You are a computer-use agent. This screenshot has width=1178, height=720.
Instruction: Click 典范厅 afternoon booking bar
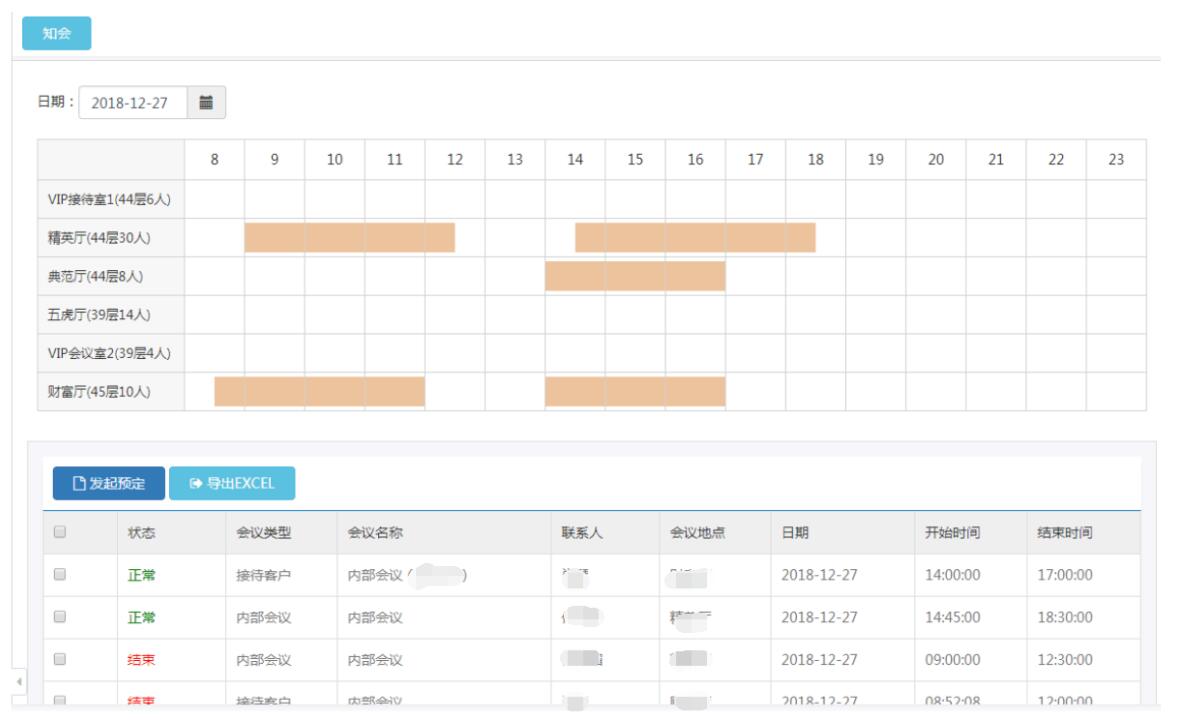point(635,276)
